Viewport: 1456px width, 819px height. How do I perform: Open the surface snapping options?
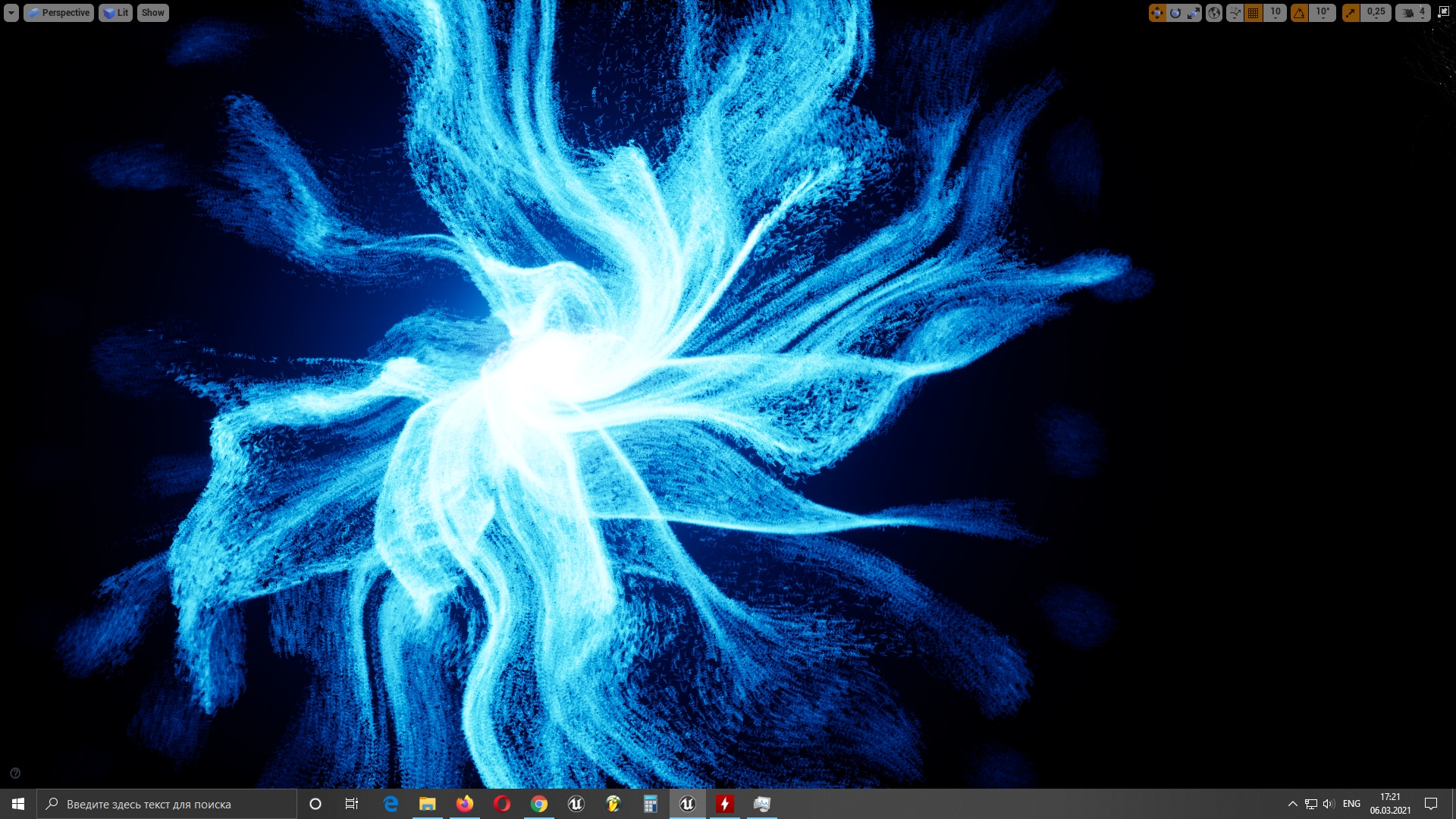point(1235,13)
